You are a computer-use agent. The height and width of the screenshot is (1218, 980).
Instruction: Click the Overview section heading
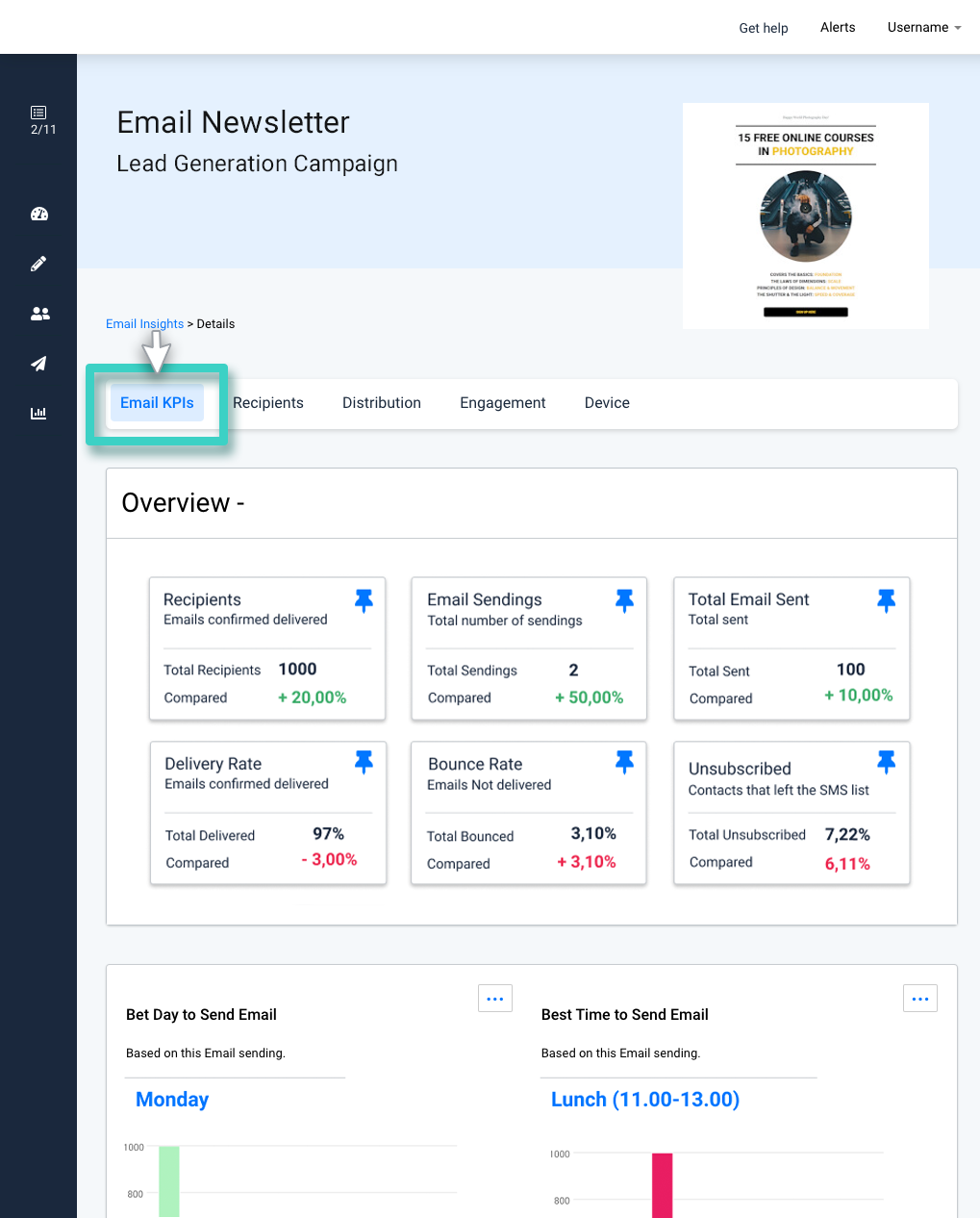tap(183, 503)
